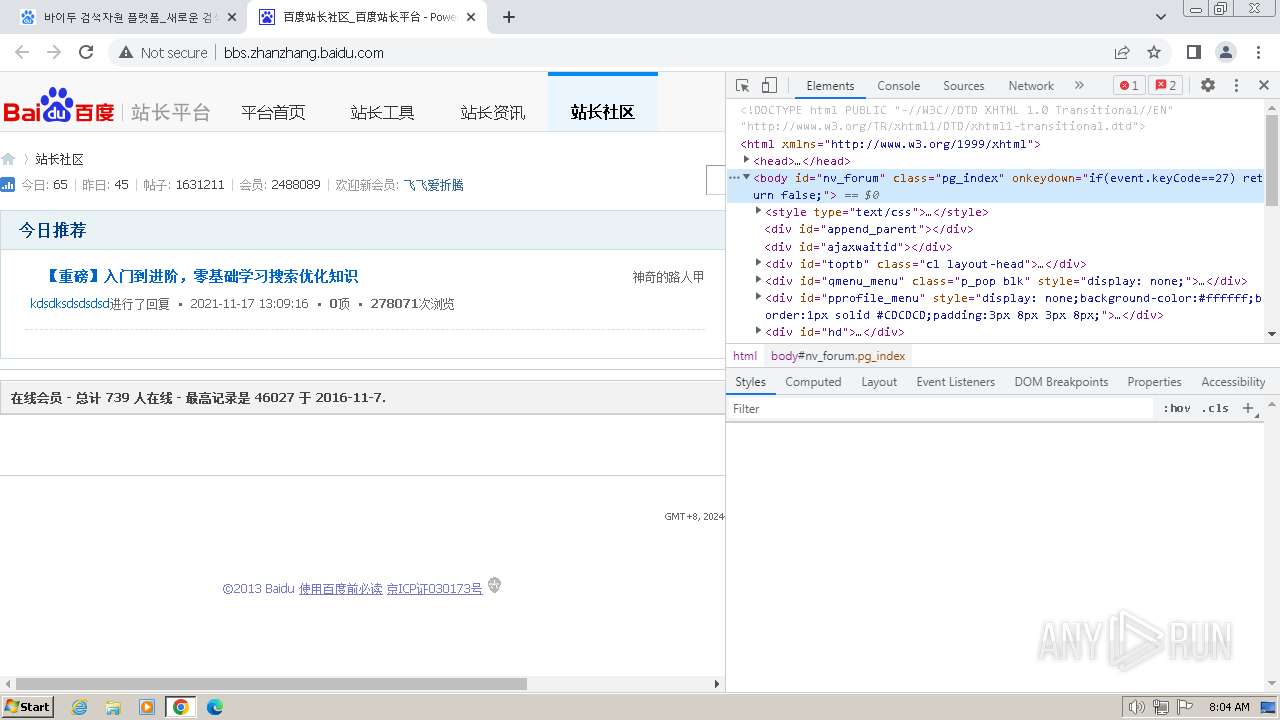Viewport: 1280px width, 720px height.
Task: Click the Not secure warning icon
Action: 126,53
